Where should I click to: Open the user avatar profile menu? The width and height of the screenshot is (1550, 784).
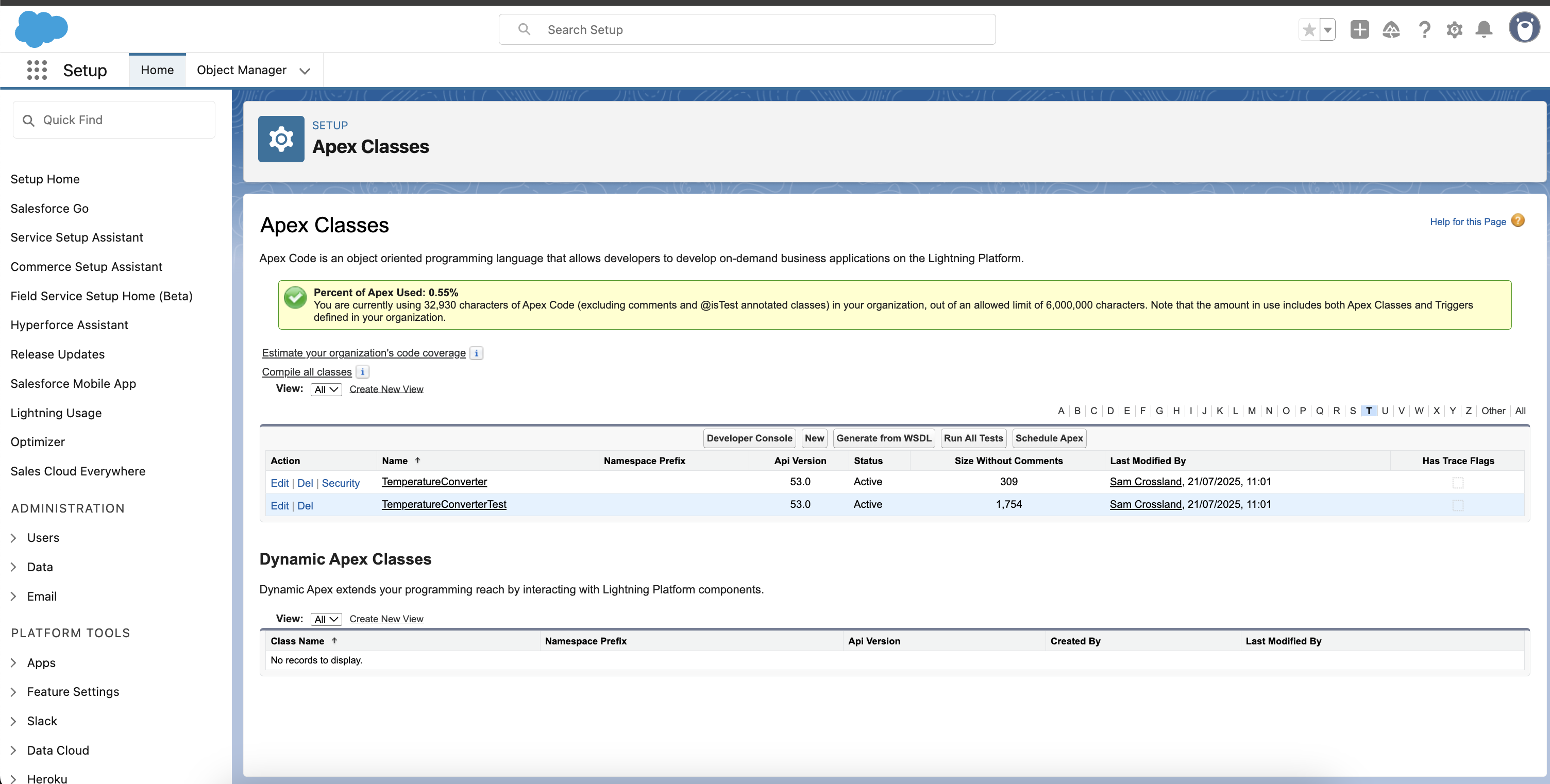point(1524,28)
